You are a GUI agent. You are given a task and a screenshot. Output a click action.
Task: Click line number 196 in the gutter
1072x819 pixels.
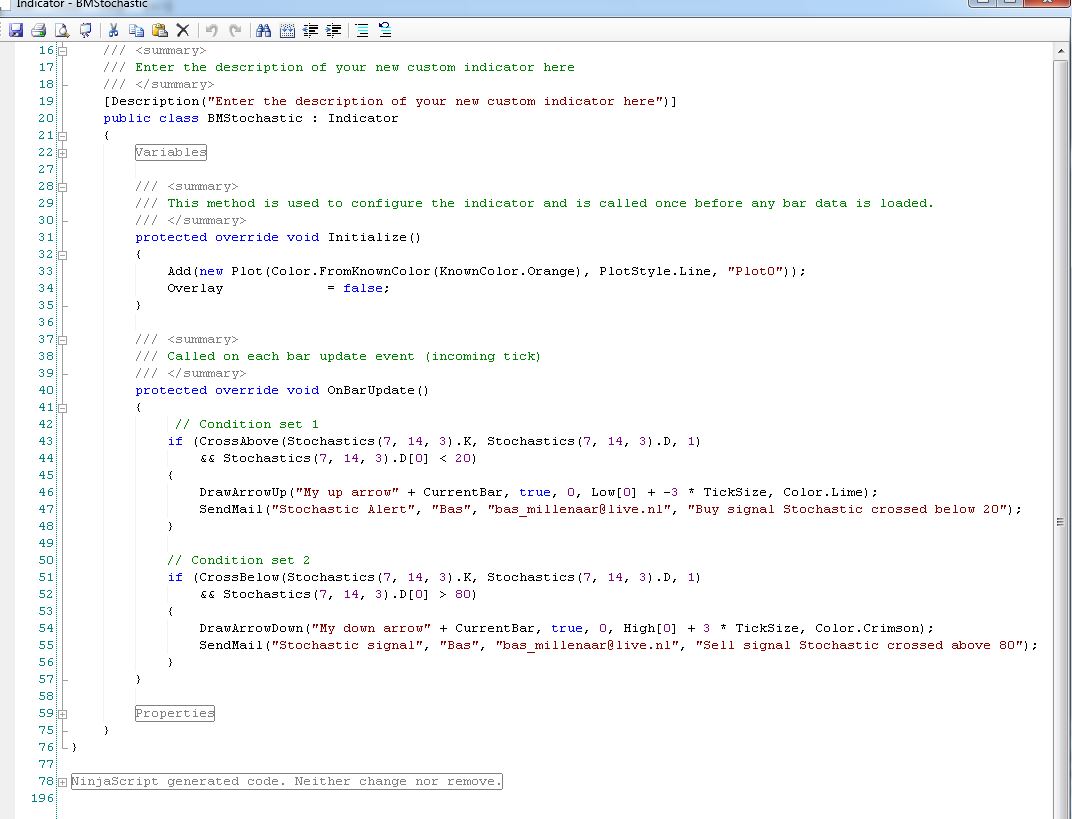click(x=42, y=798)
